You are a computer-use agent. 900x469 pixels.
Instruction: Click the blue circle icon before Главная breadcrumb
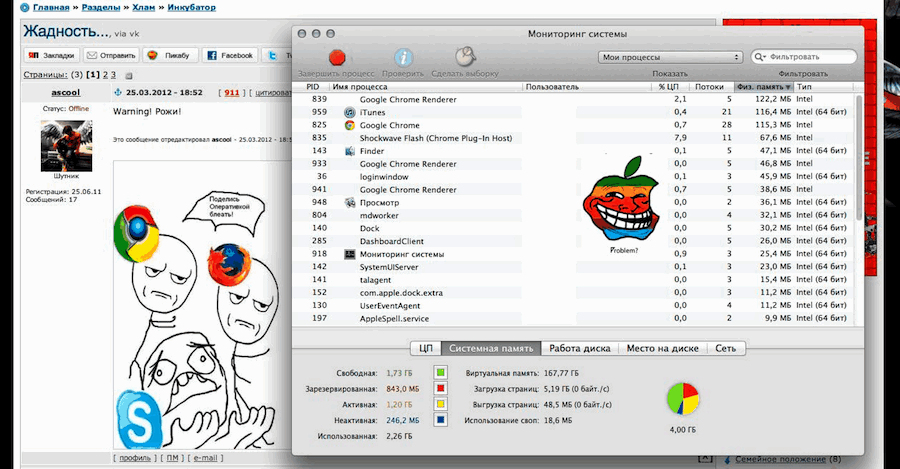click(x=25, y=7)
